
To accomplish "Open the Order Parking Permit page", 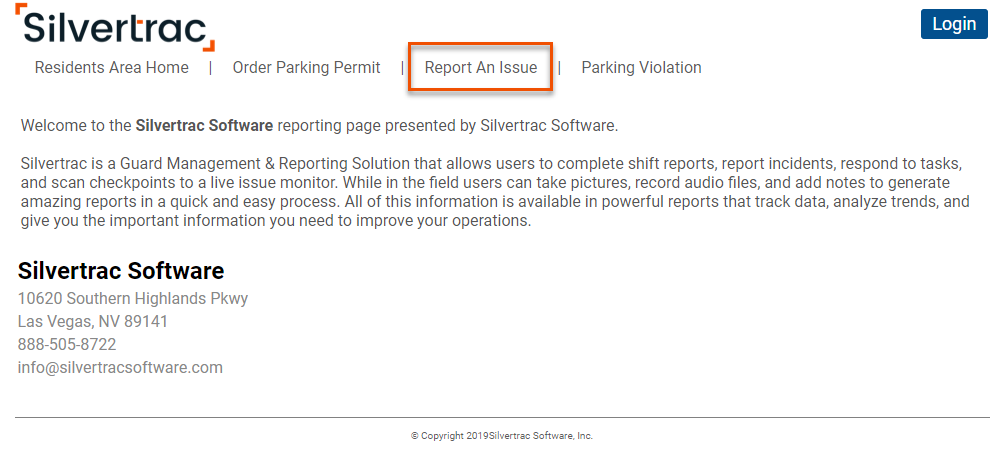I will point(306,68).
